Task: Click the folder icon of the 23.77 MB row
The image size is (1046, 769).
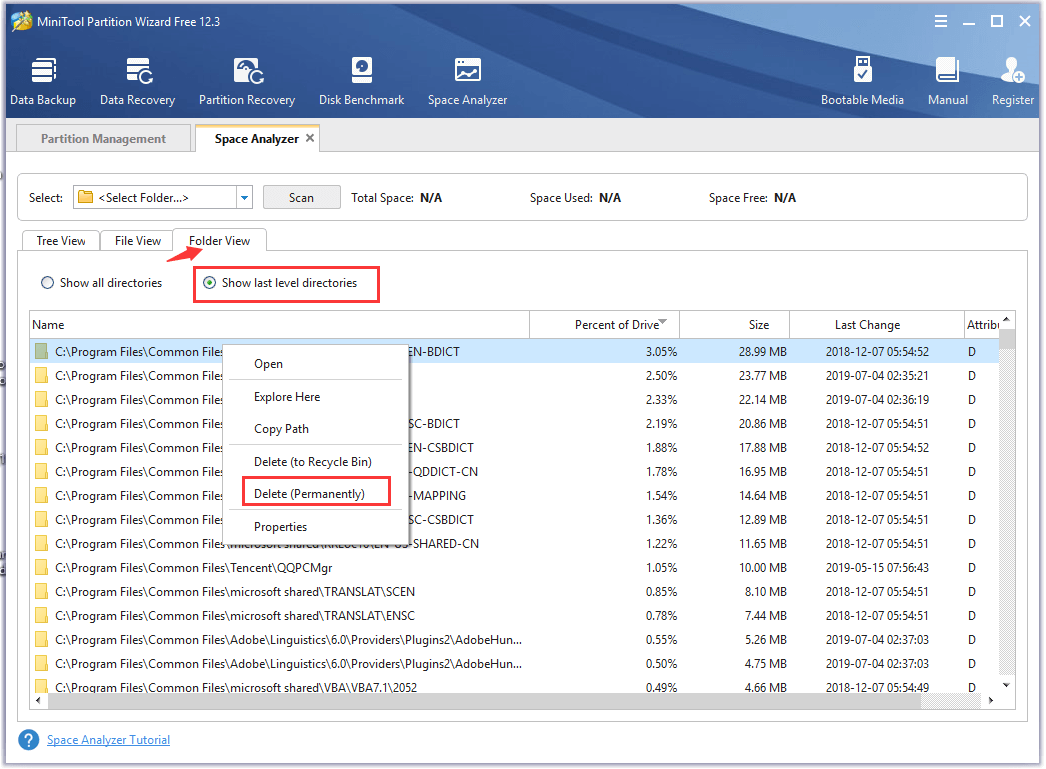Action: pos(41,375)
